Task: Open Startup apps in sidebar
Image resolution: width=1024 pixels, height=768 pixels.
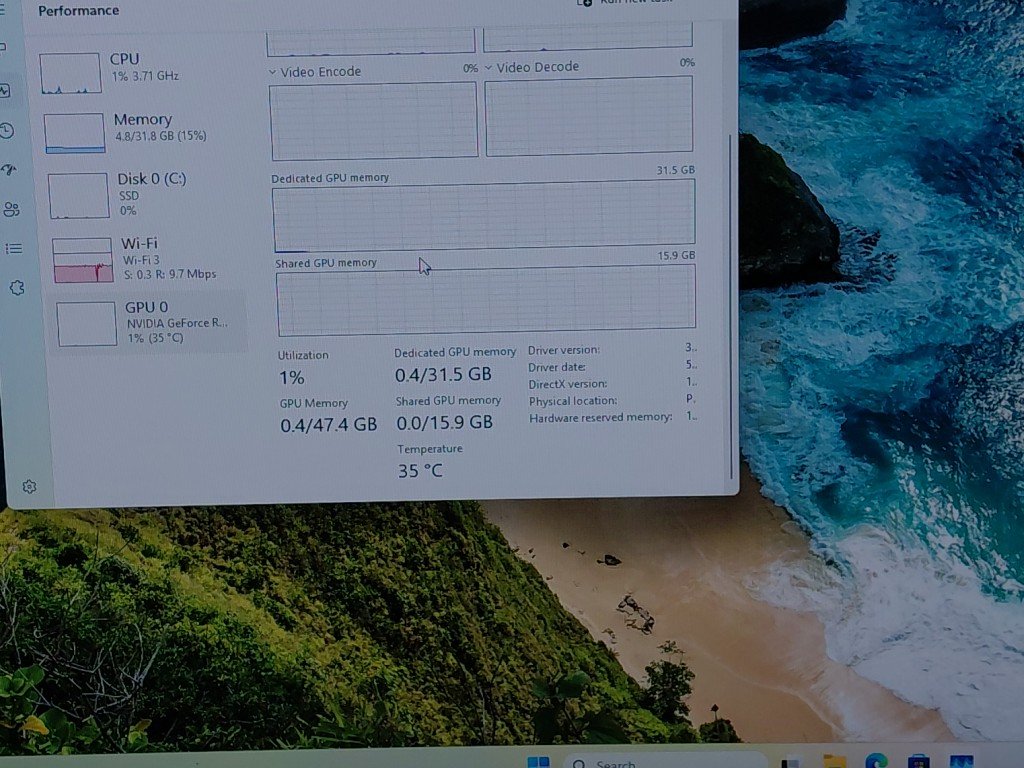Action: [9, 169]
